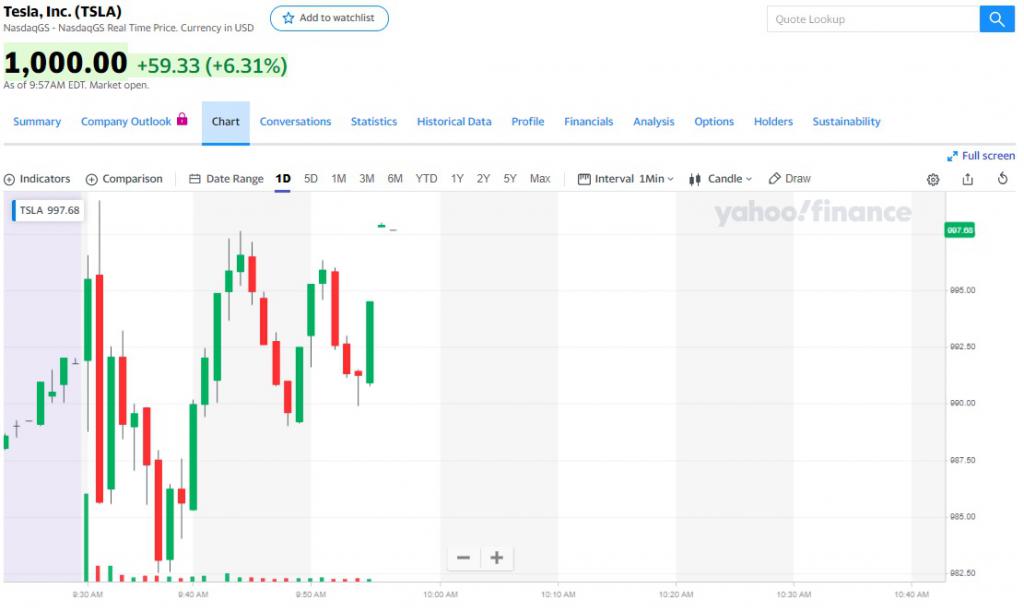This screenshot has width=1024, height=612.
Task: Open chart settings gear icon
Action: point(933,180)
